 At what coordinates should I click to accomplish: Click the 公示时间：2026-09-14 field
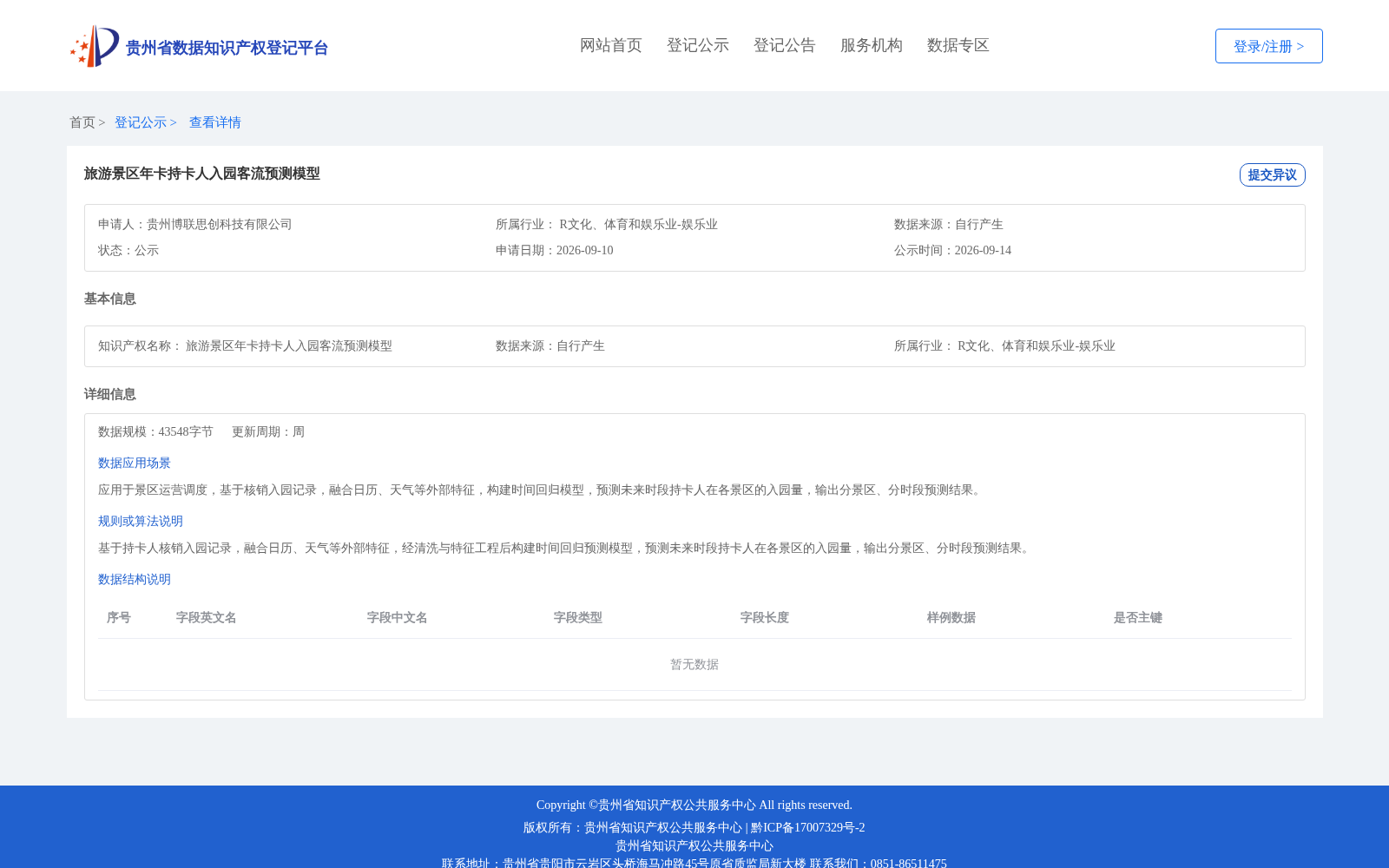click(953, 251)
